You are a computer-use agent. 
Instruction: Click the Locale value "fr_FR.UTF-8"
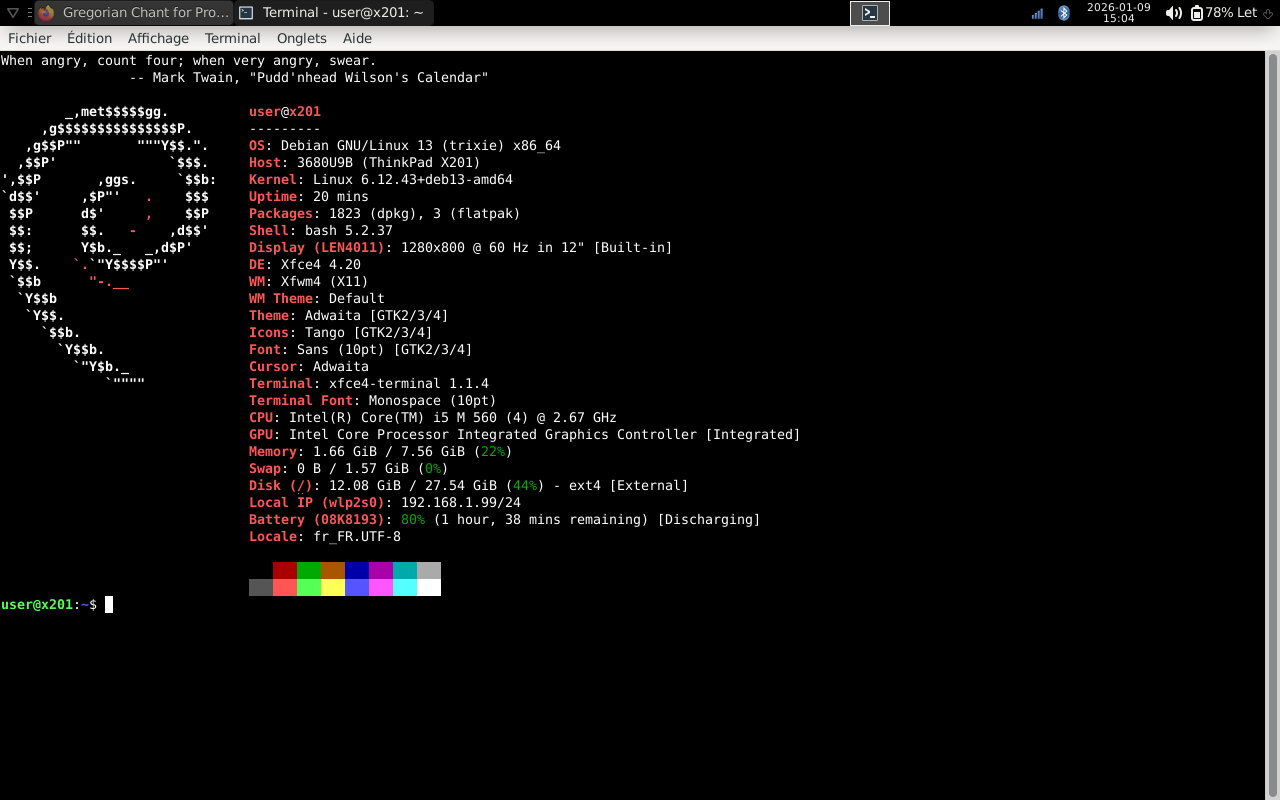coord(357,537)
